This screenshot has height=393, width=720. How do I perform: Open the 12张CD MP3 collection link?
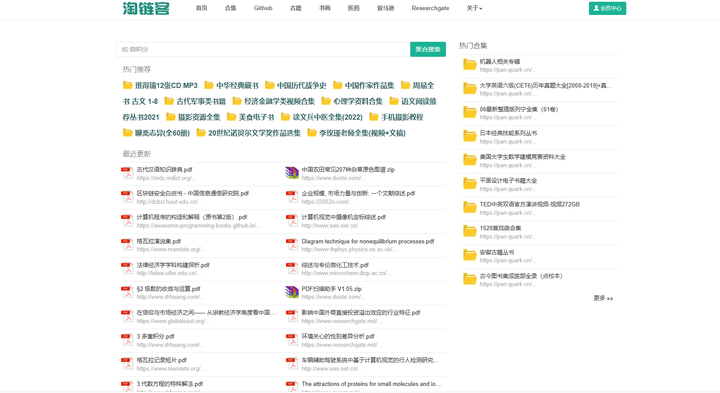click(x=166, y=85)
